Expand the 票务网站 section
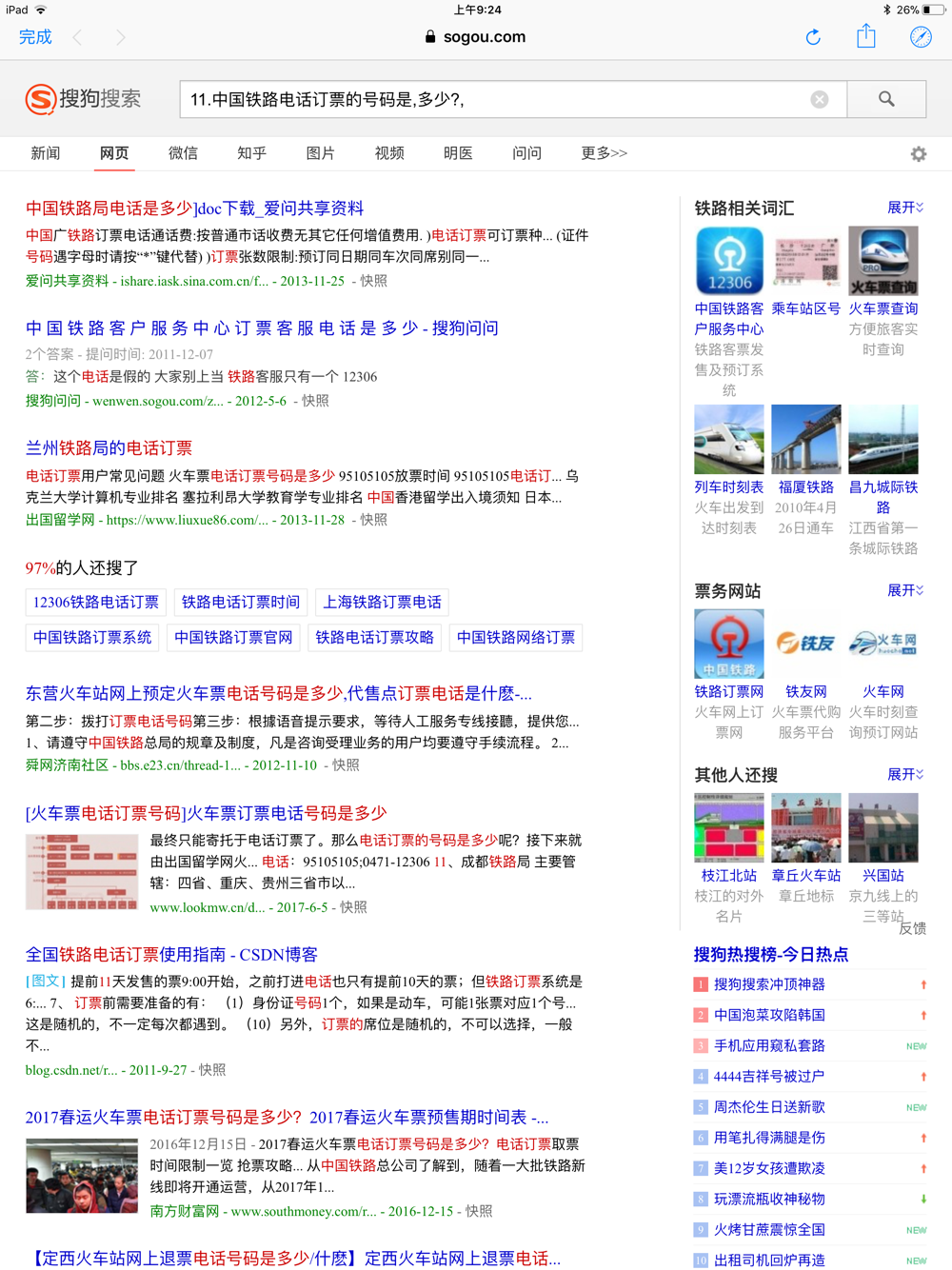Image resolution: width=952 pixels, height=1270 pixels. 905,591
